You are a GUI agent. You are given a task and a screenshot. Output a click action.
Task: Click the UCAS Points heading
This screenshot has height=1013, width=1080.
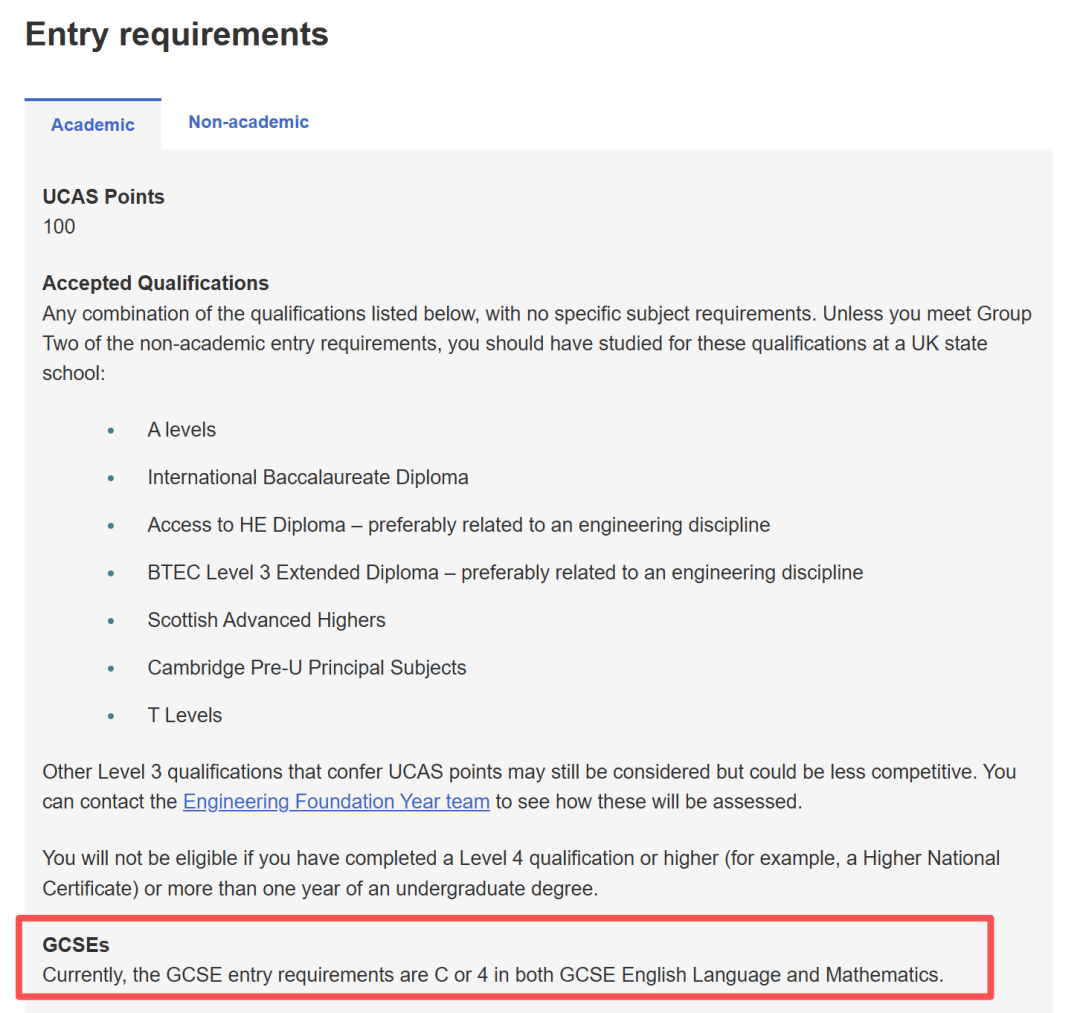click(103, 197)
